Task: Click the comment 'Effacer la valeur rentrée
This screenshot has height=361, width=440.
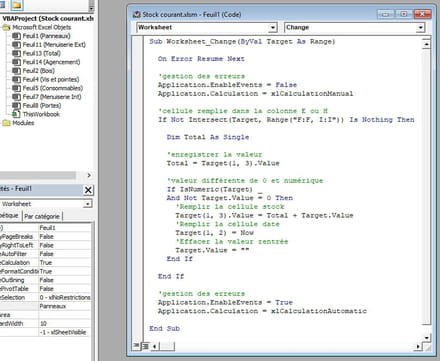Action: click(x=232, y=241)
